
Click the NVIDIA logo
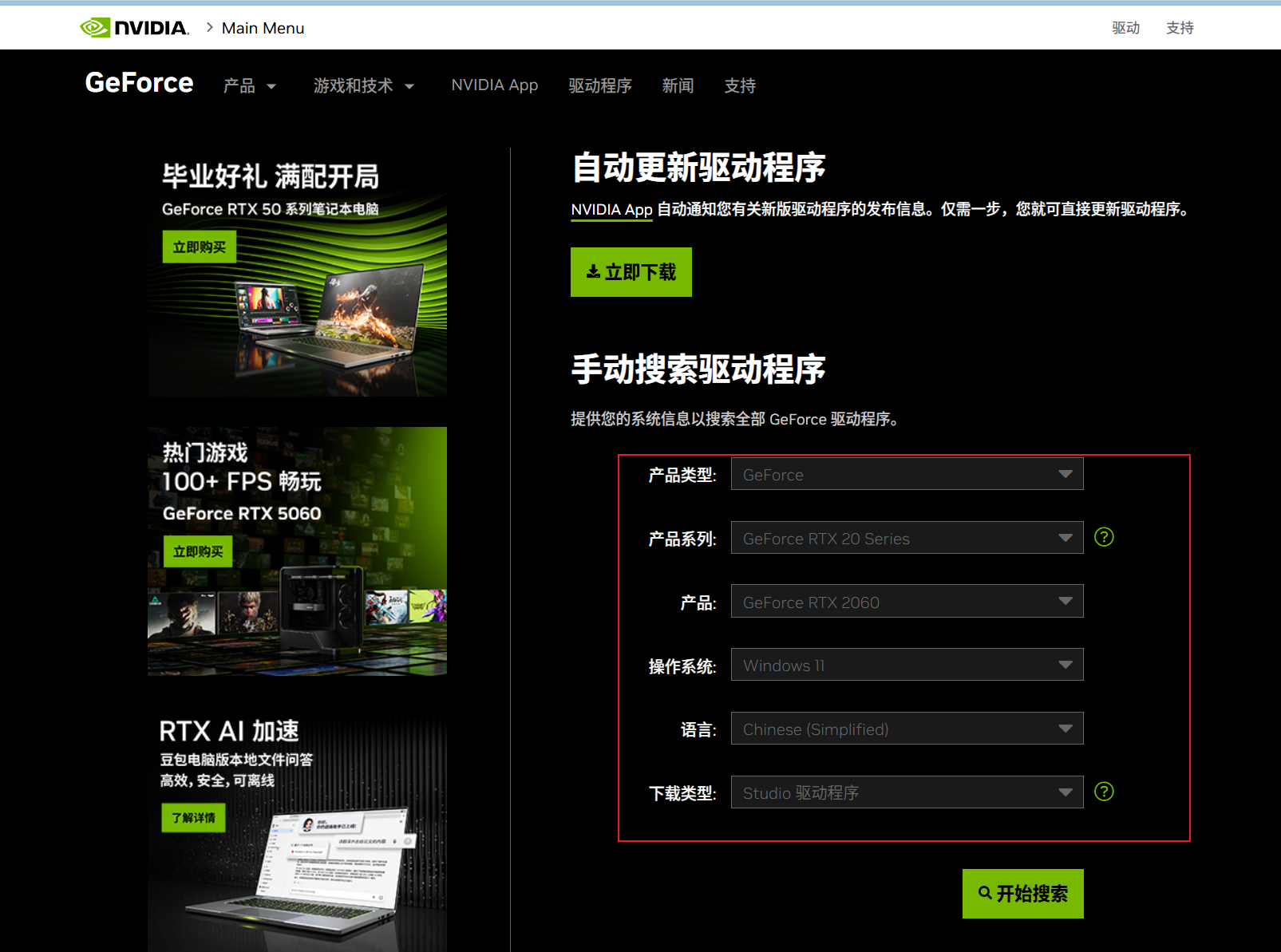point(134,28)
